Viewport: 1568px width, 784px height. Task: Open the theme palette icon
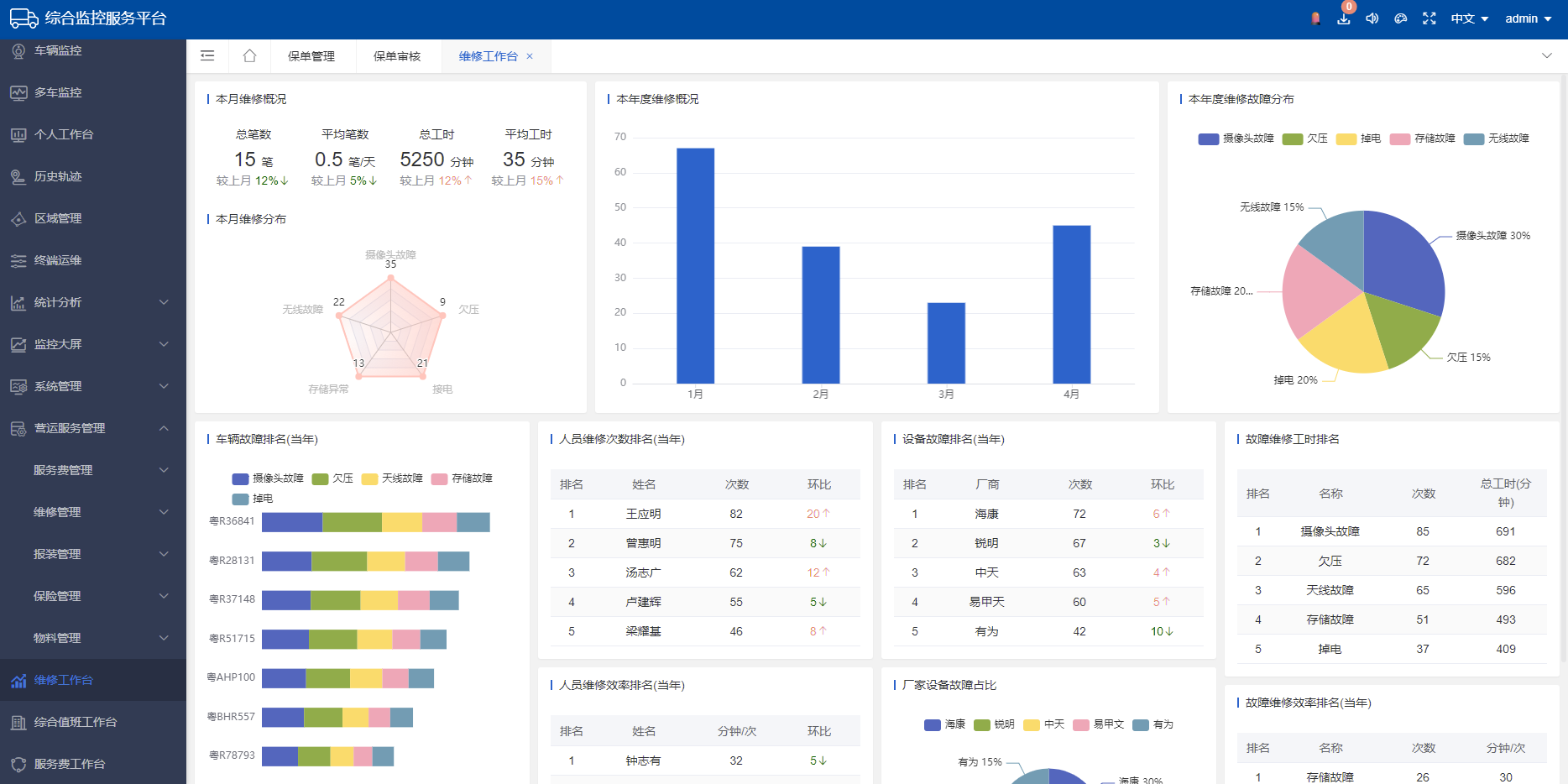tap(1401, 18)
